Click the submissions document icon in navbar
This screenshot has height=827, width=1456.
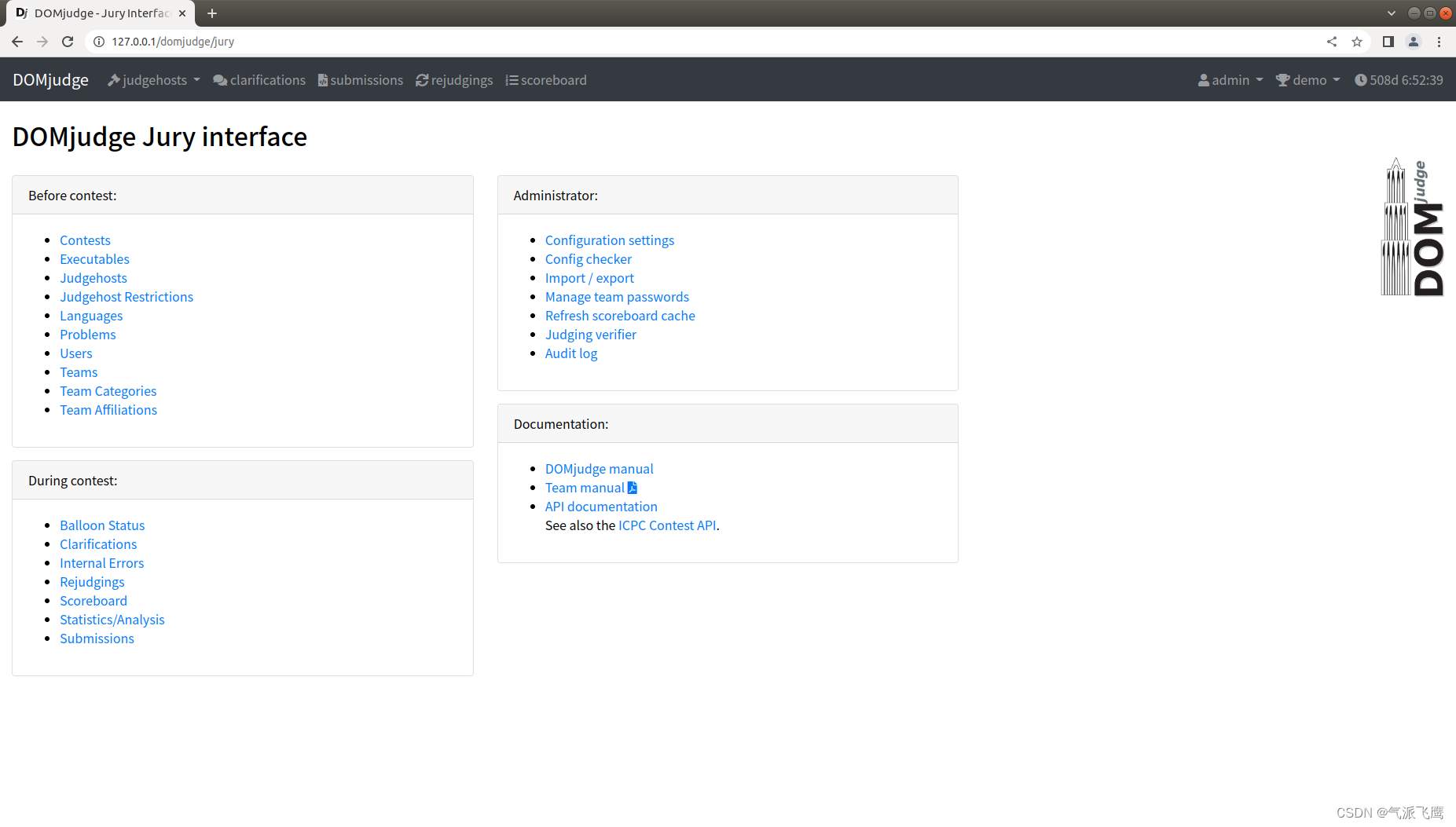pyautogui.click(x=324, y=79)
